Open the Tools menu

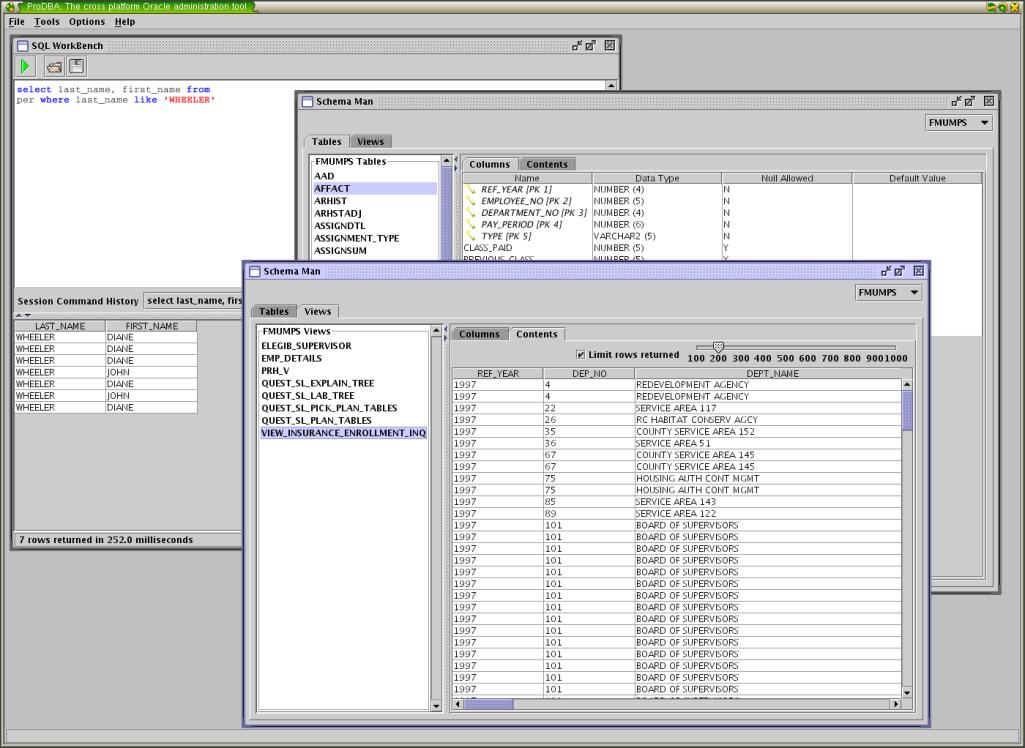(47, 21)
